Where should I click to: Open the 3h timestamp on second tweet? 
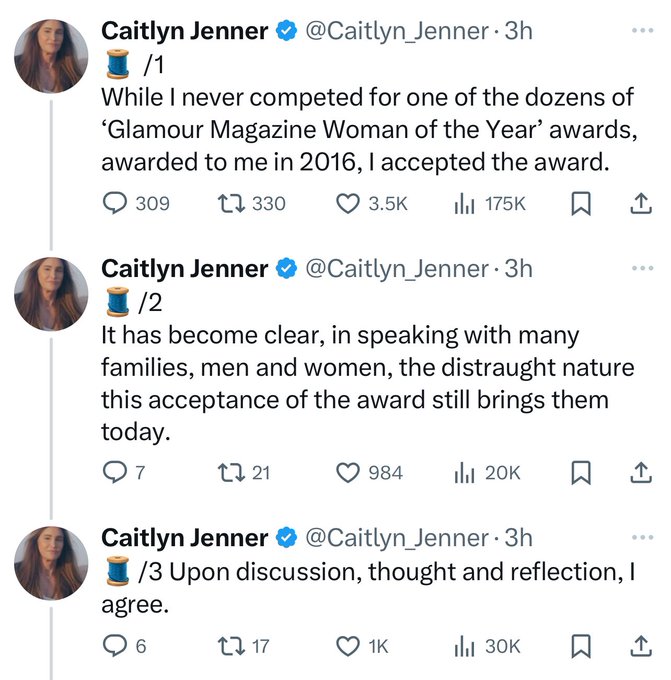519,268
